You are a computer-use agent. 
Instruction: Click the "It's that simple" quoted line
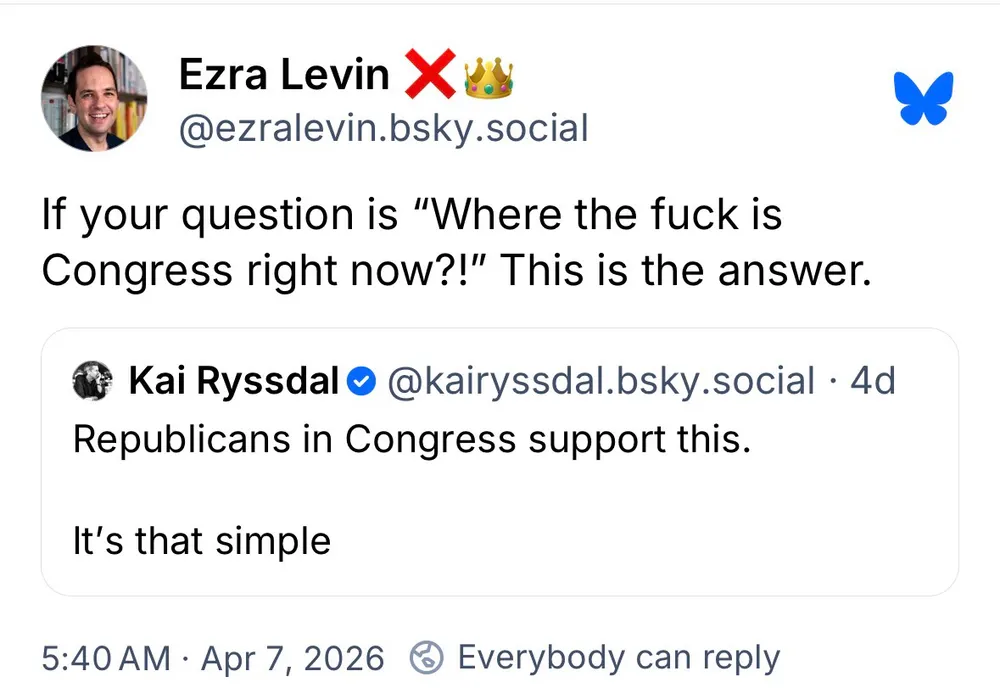coord(201,541)
